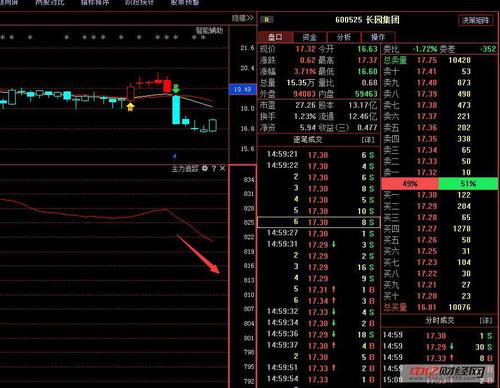Click the green sell arrow above the candlestick
The width and height of the screenshot is (500, 388).
(176, 89)
